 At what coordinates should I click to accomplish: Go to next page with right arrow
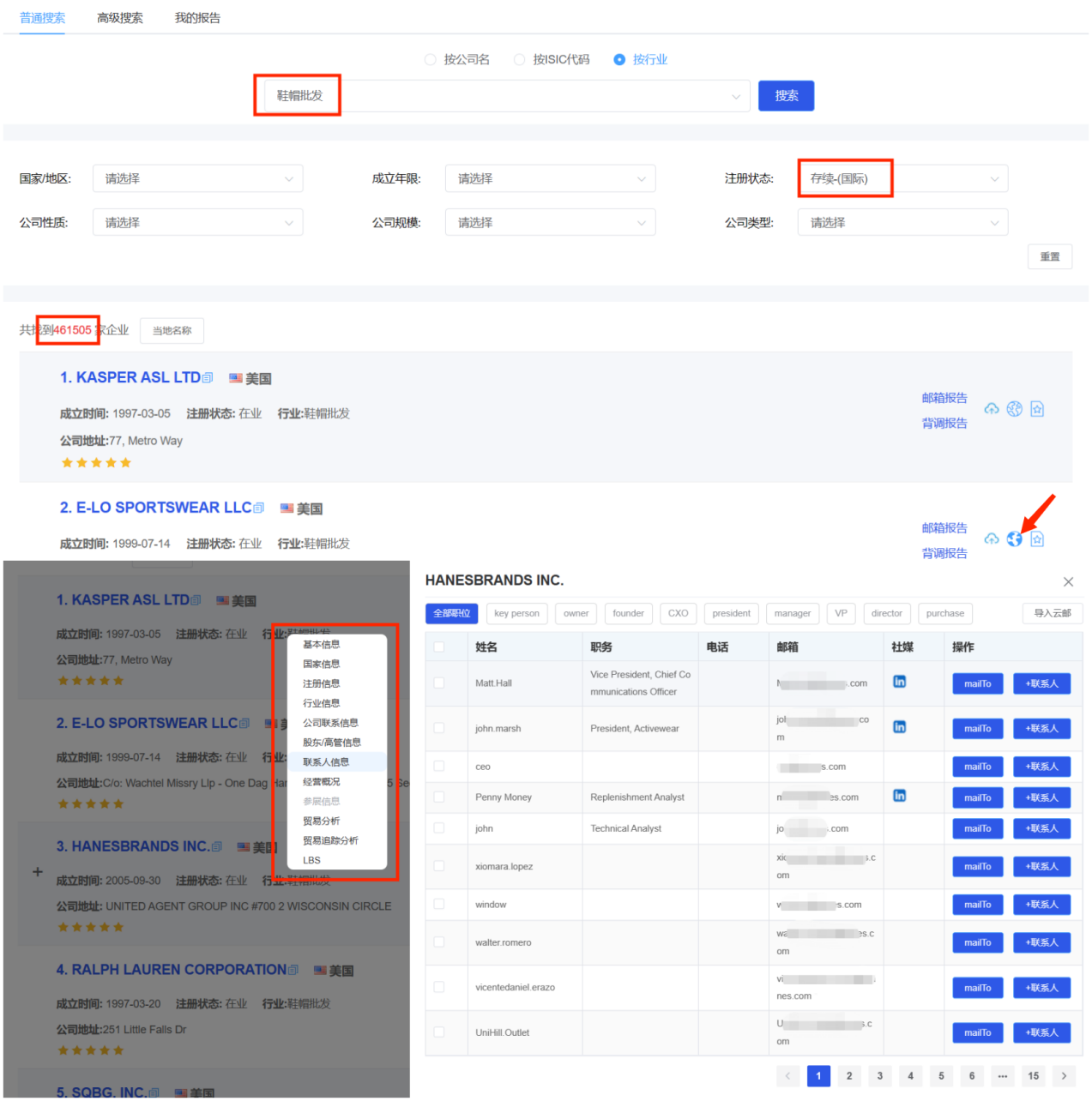tap(1064, 1076)
